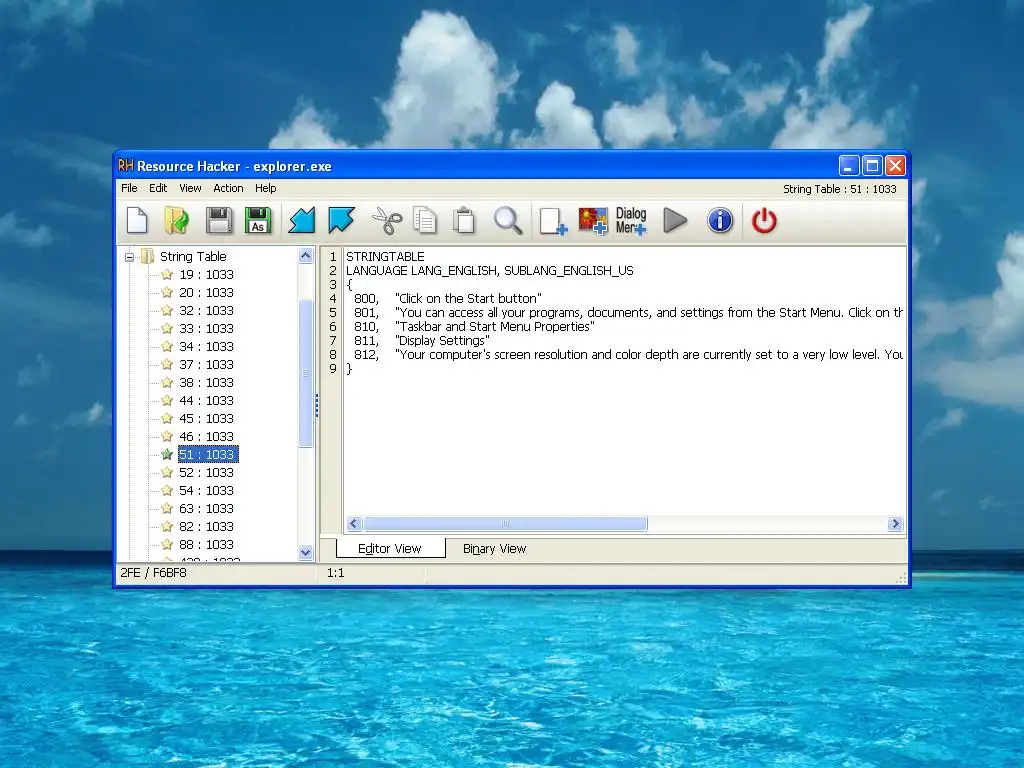Image resolution: width=1024 pixels, height=768 pixels.
Task: Click the Save floppy disk icon
Action: (219, 220)
